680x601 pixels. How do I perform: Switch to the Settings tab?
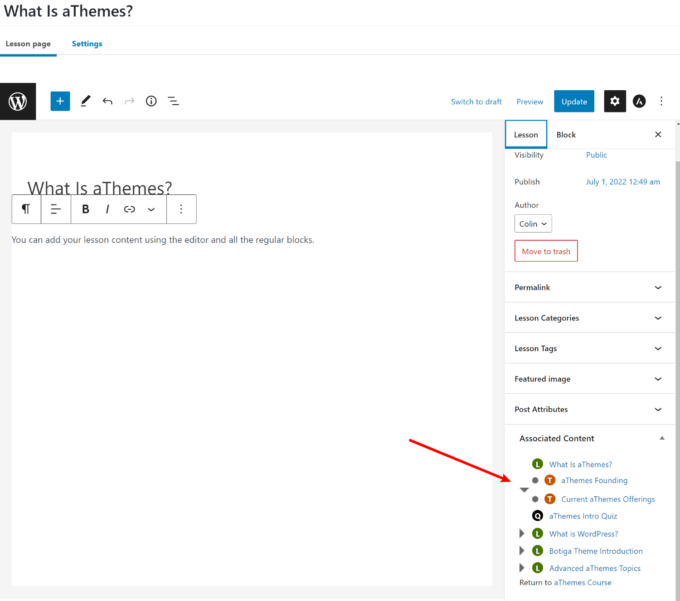click(x=87, y=44)
